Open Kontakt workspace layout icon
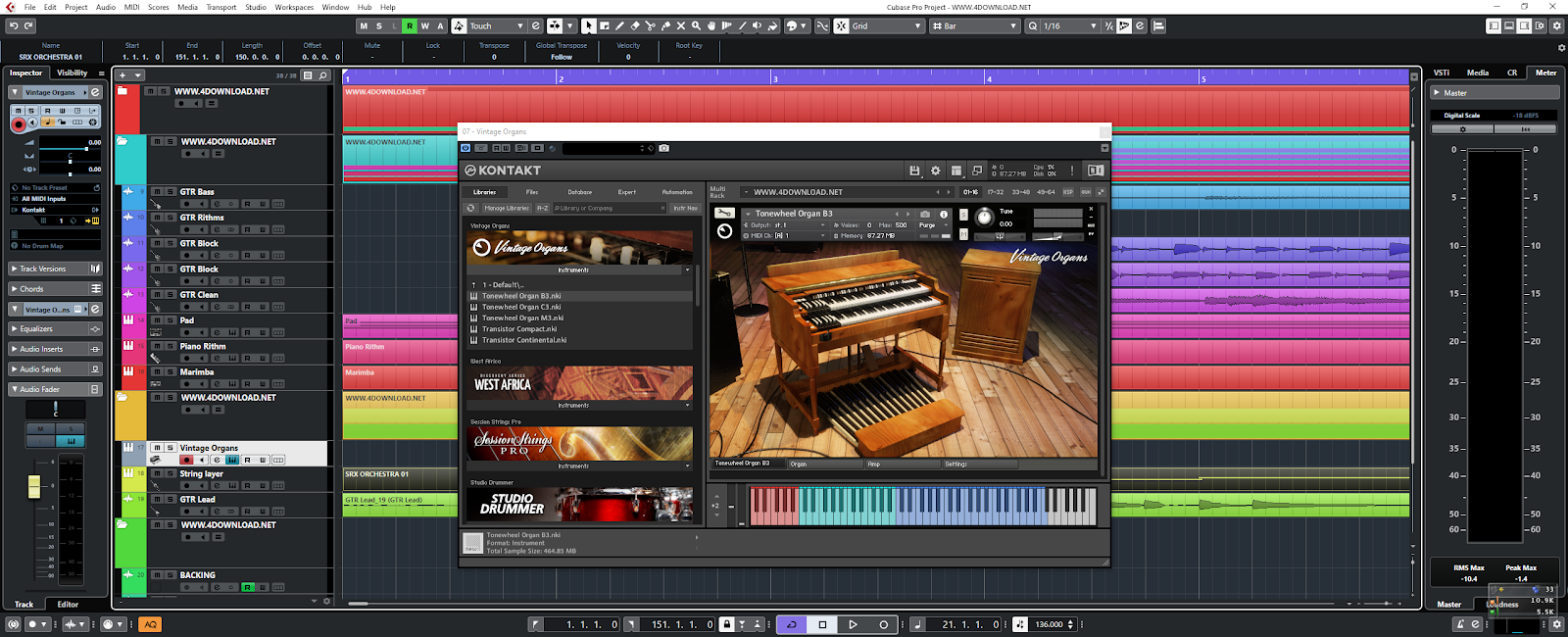The height and width of the screenshot is (637, 1568). coord(956,171)
